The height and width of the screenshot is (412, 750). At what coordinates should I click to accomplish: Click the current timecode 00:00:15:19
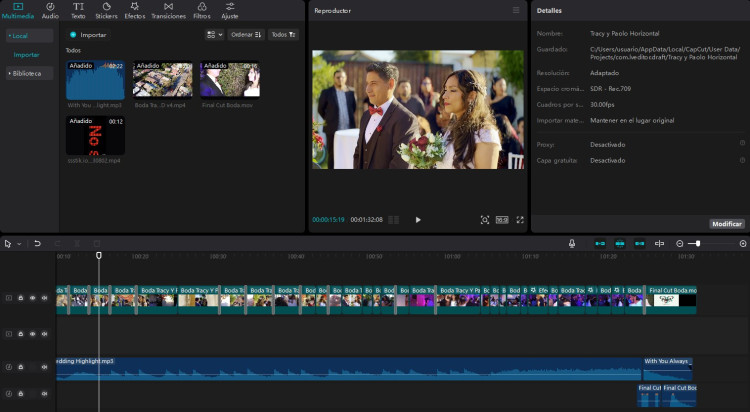[x=328, y=220]
